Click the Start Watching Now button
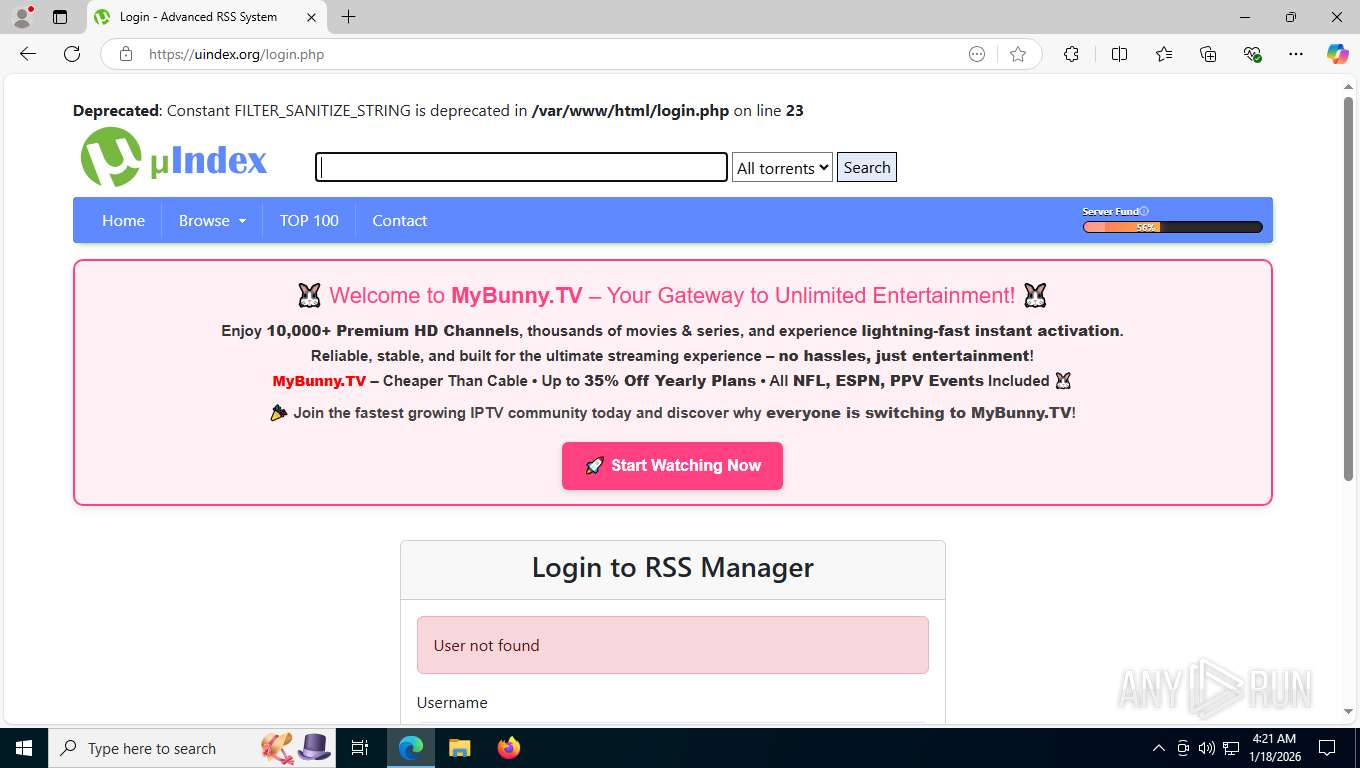1360x768 pixels. (672, 466)
